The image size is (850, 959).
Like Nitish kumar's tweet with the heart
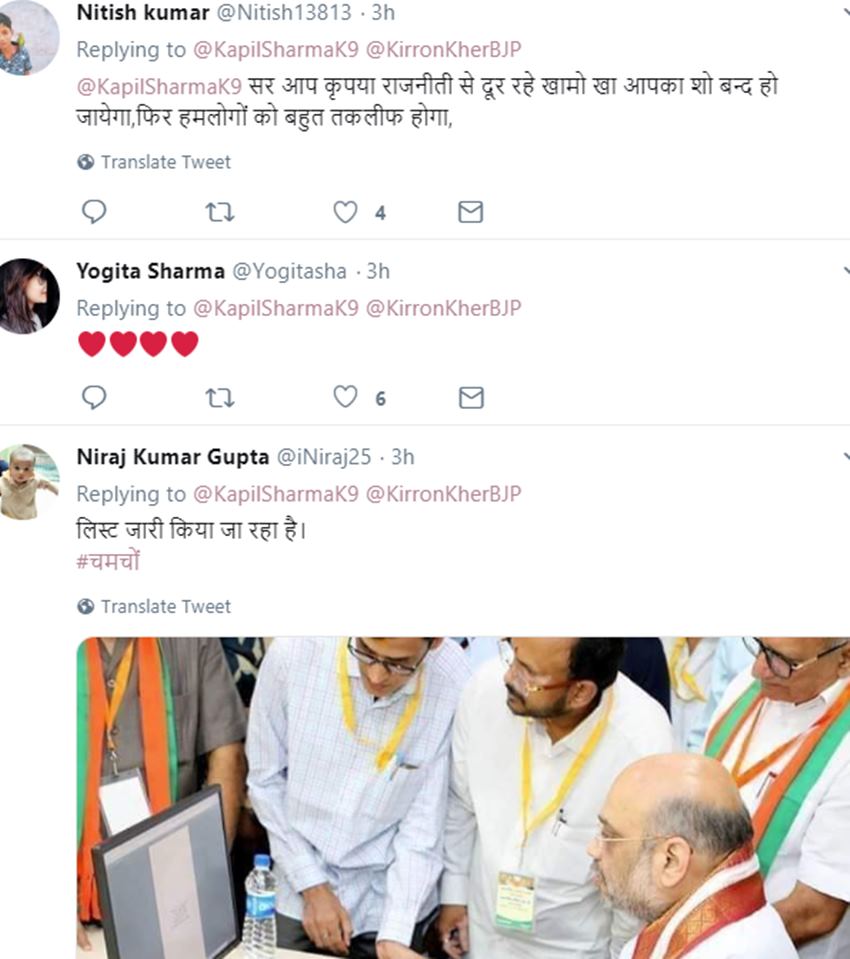(x=345, y=212)
